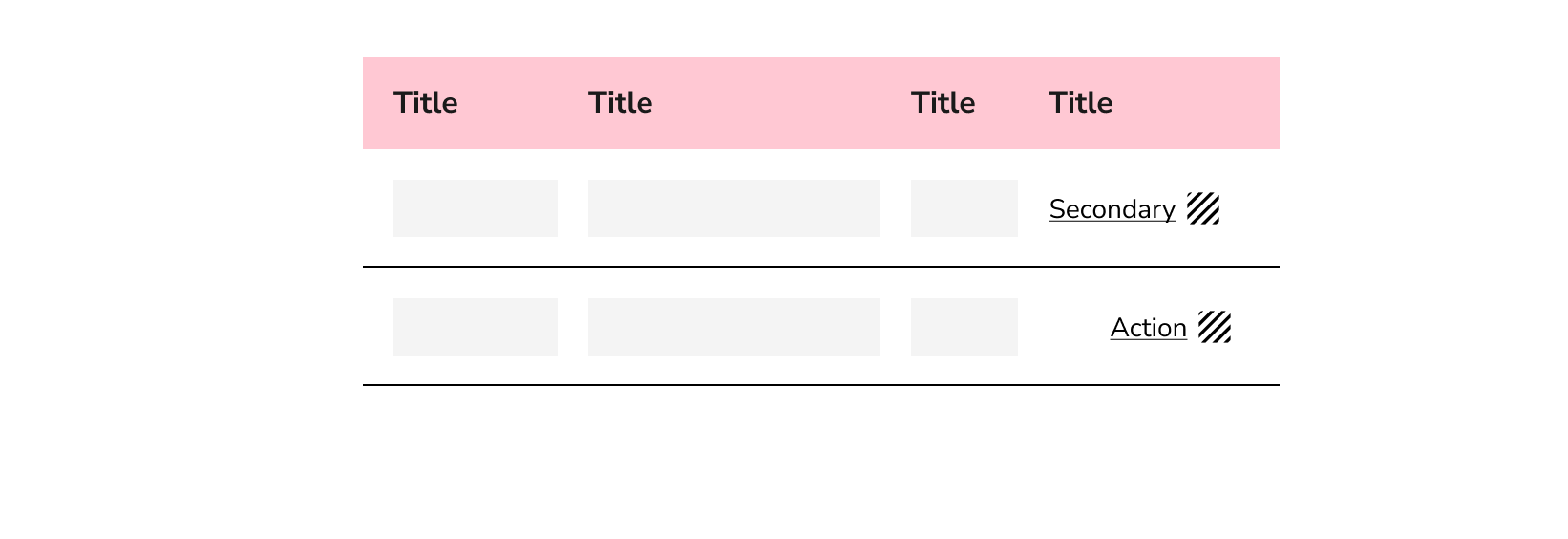Viewport: 1568px width, 539px height.
Task: Select the third column Title header
Action: tap(943, 103)
